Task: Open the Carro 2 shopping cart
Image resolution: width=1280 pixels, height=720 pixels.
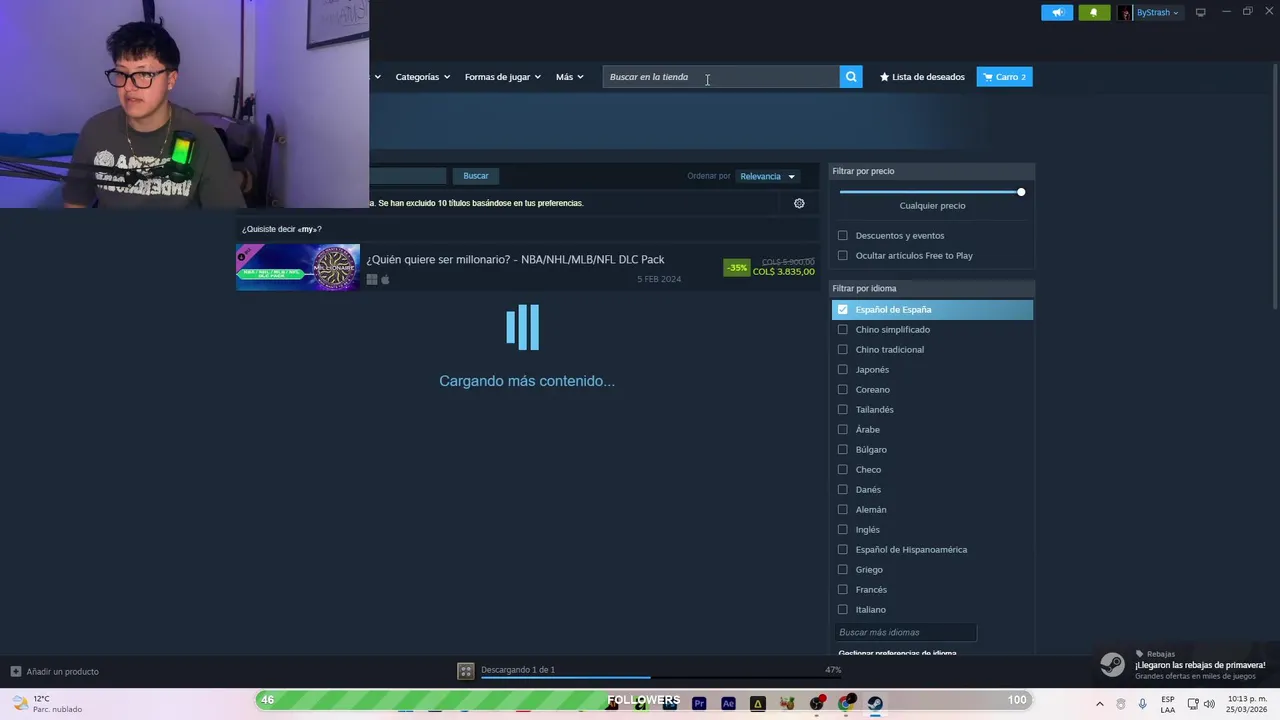Action: [x=1004, y=77]
